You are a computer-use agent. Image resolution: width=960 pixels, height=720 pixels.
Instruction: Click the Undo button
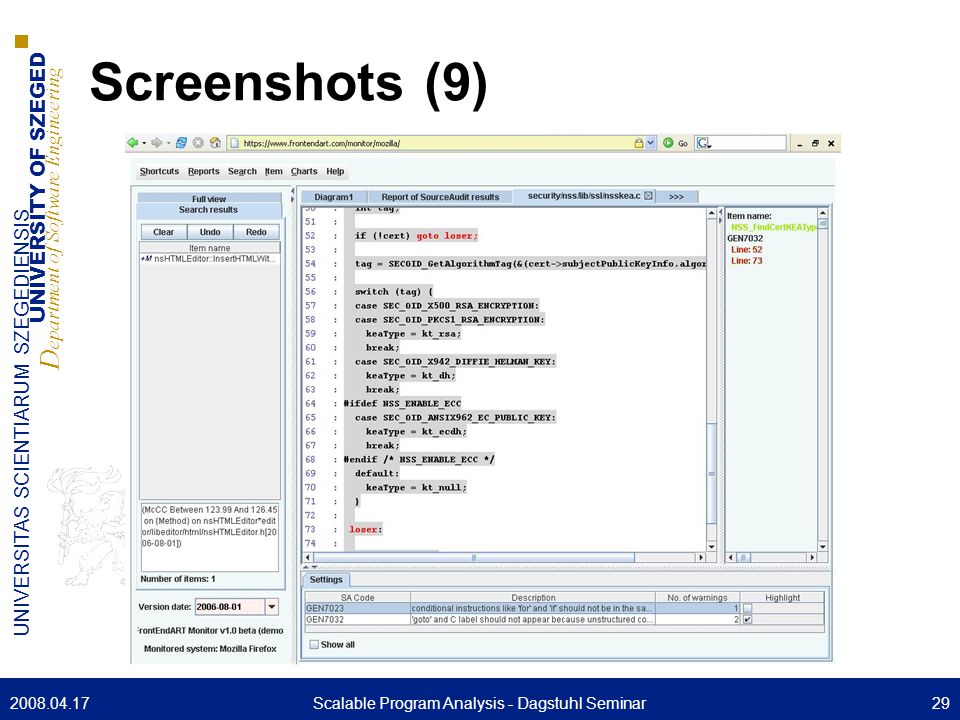209,232
